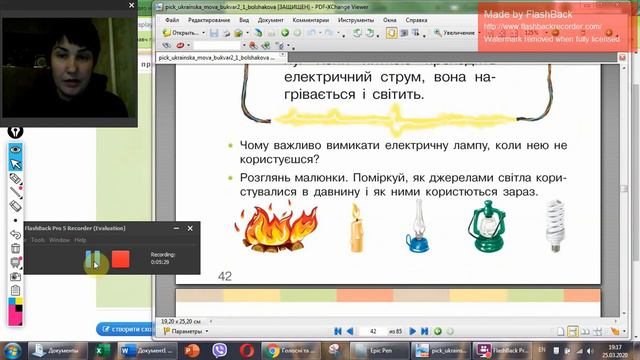Image resolution: width=640 pixels, height=360 pixels.
Task: Open Window menu in FlashBack recorder
Action: pos(60,240)
